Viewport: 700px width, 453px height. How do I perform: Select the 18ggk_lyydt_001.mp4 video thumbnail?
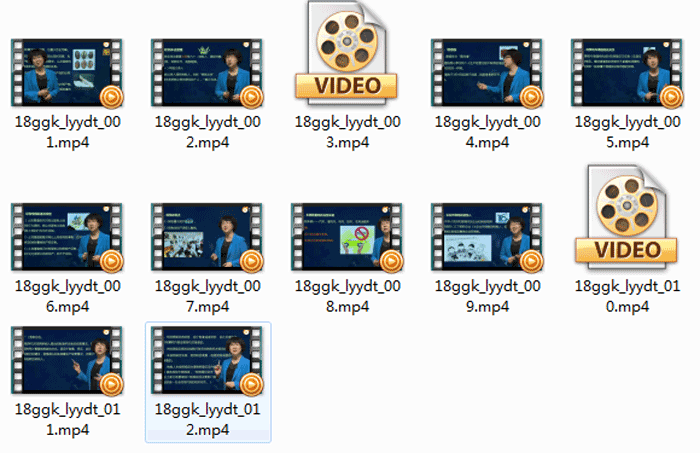click(67, 73)
